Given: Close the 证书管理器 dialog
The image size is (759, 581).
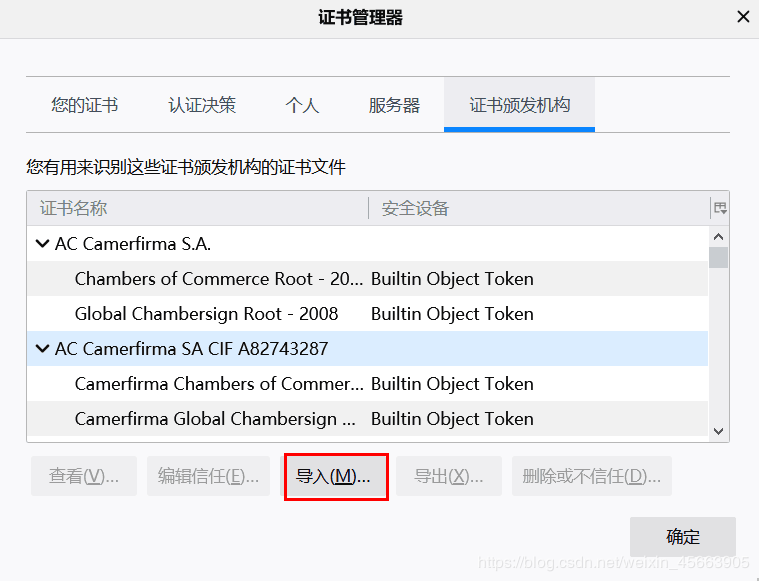Looking at the screenshot, I should 743,17.
